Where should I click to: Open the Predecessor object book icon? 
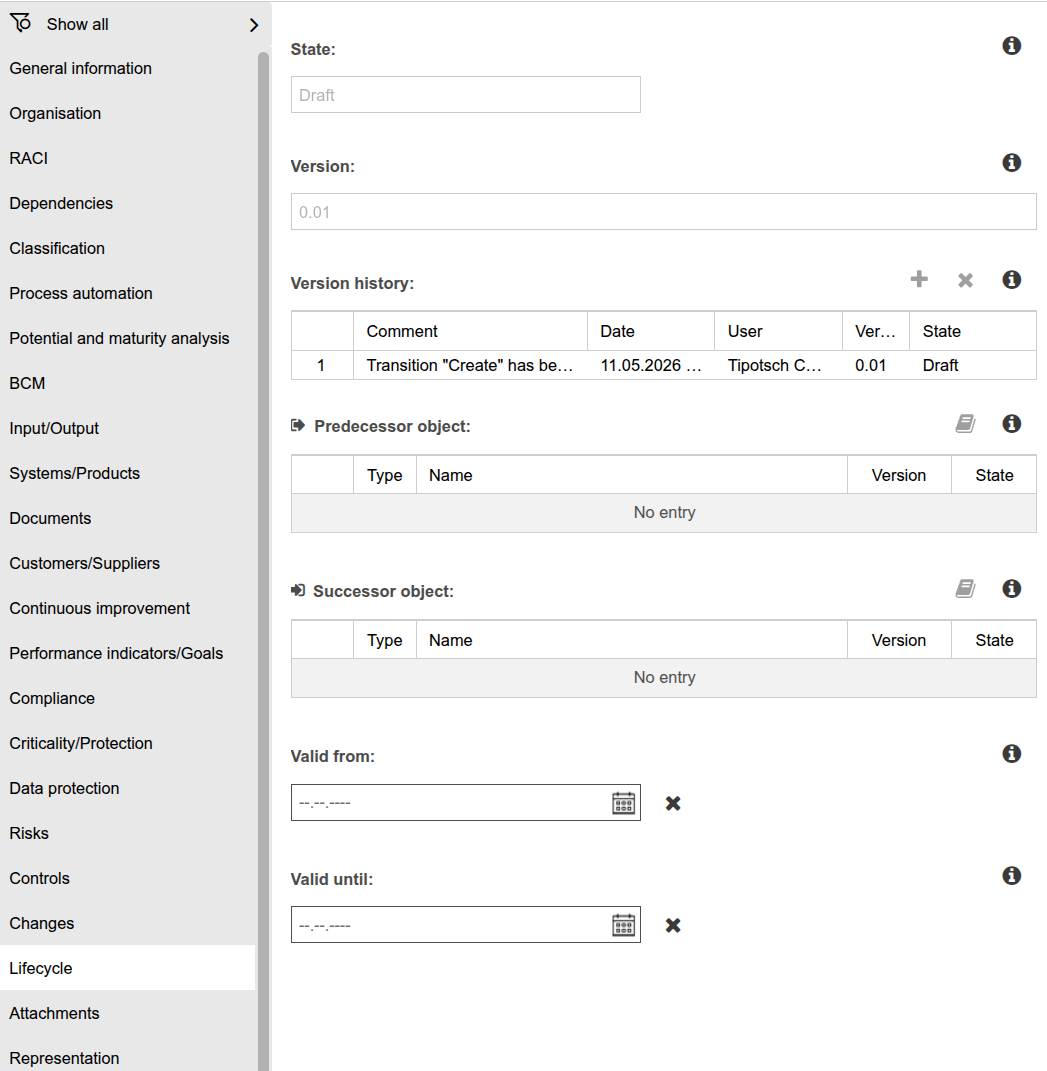pos(965,423)
